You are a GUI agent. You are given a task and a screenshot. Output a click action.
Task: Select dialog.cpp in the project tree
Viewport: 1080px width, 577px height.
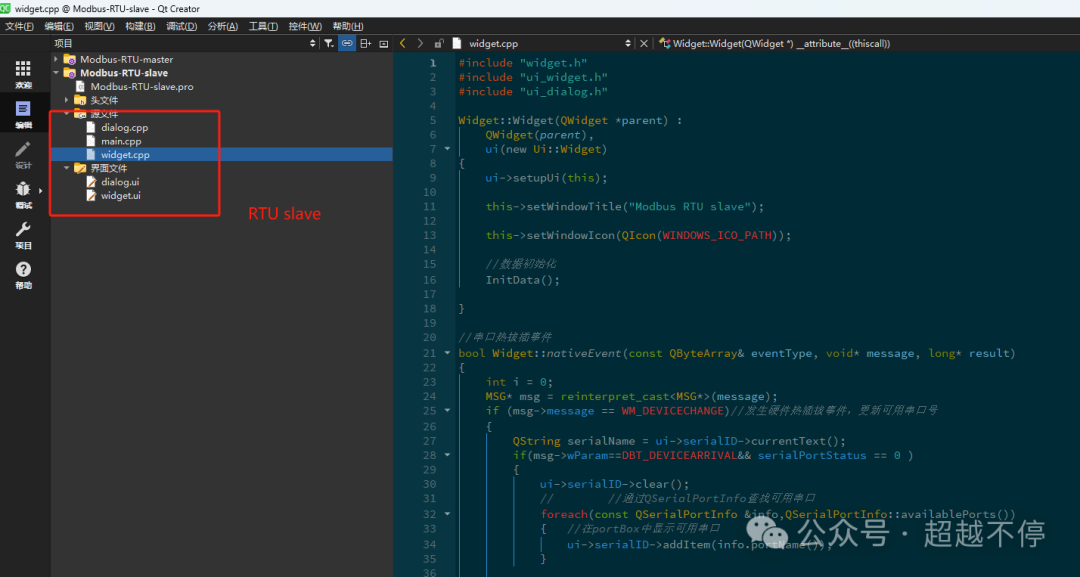click(x=124, y=127)
